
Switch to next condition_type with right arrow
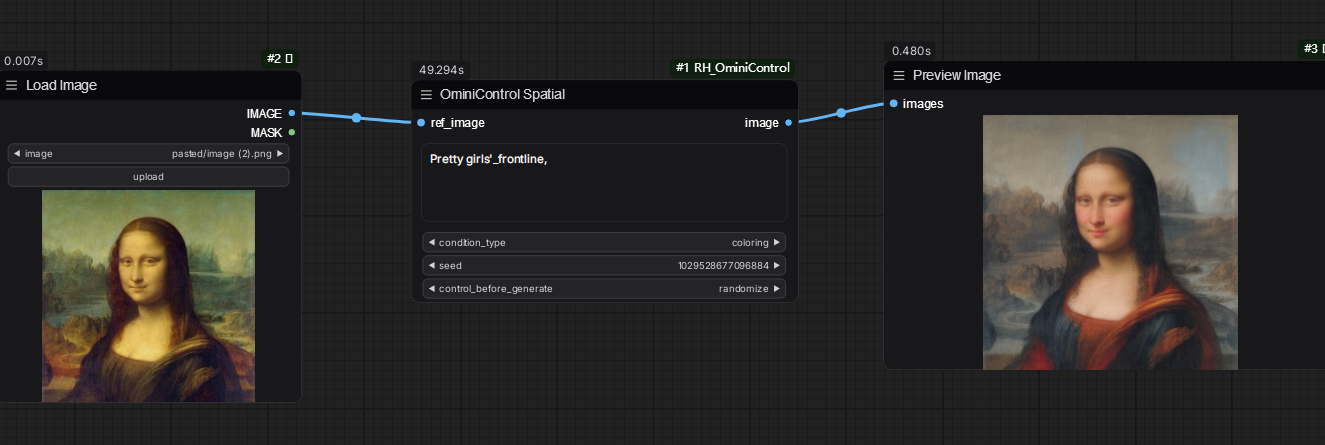point(779,243)
